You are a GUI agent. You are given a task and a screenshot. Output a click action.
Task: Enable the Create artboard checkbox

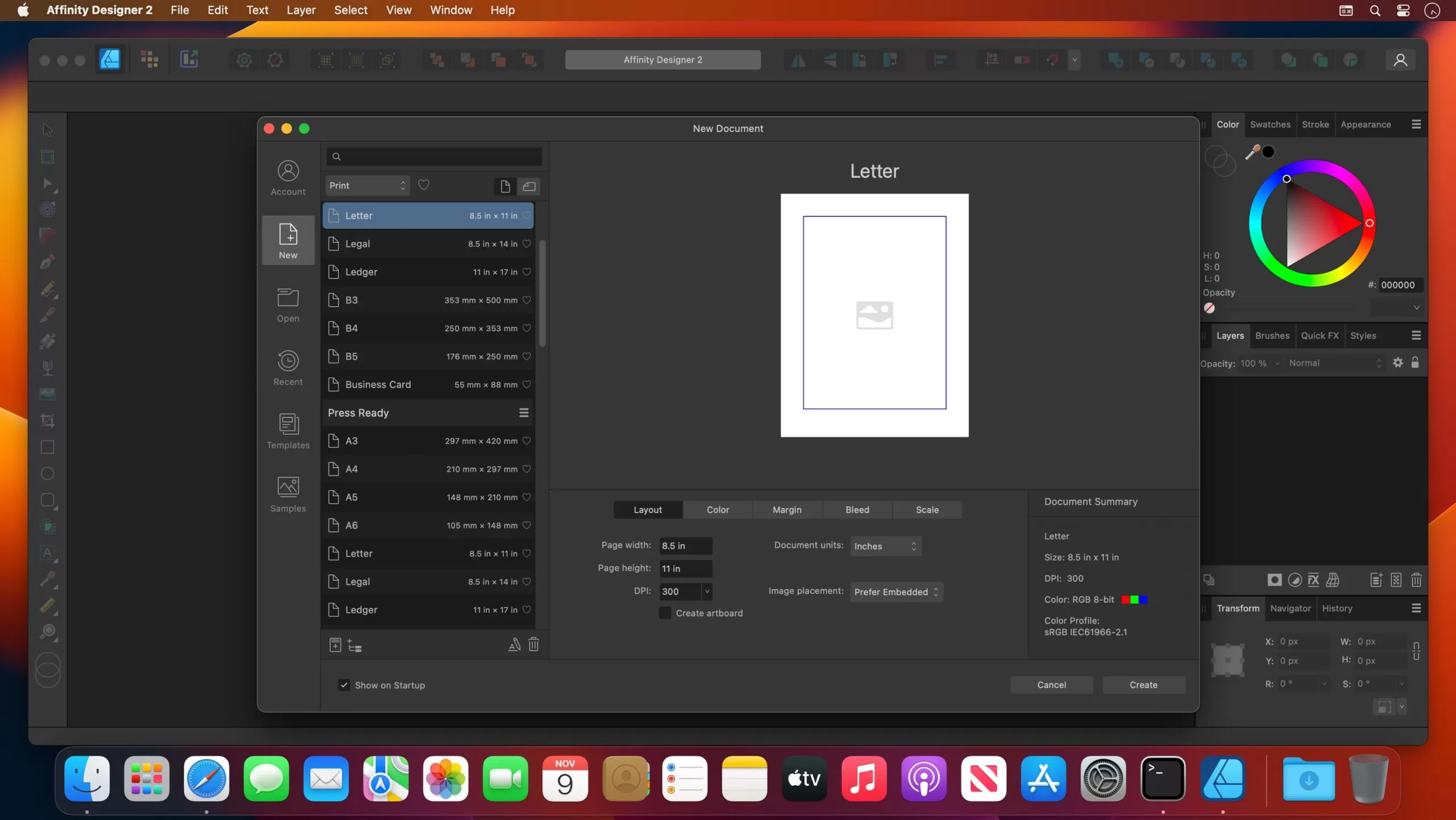(664, 612)
